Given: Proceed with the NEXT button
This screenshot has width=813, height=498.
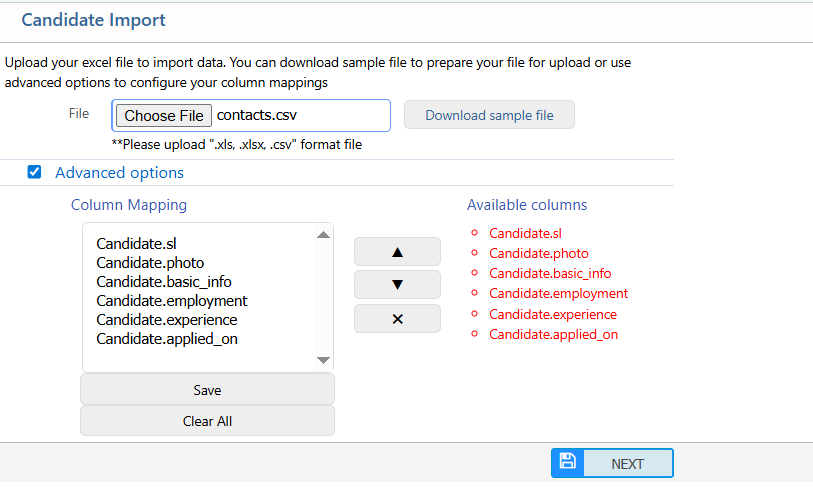Looking at the screenshot, I should pyautogui.click(x=627, y=464).
